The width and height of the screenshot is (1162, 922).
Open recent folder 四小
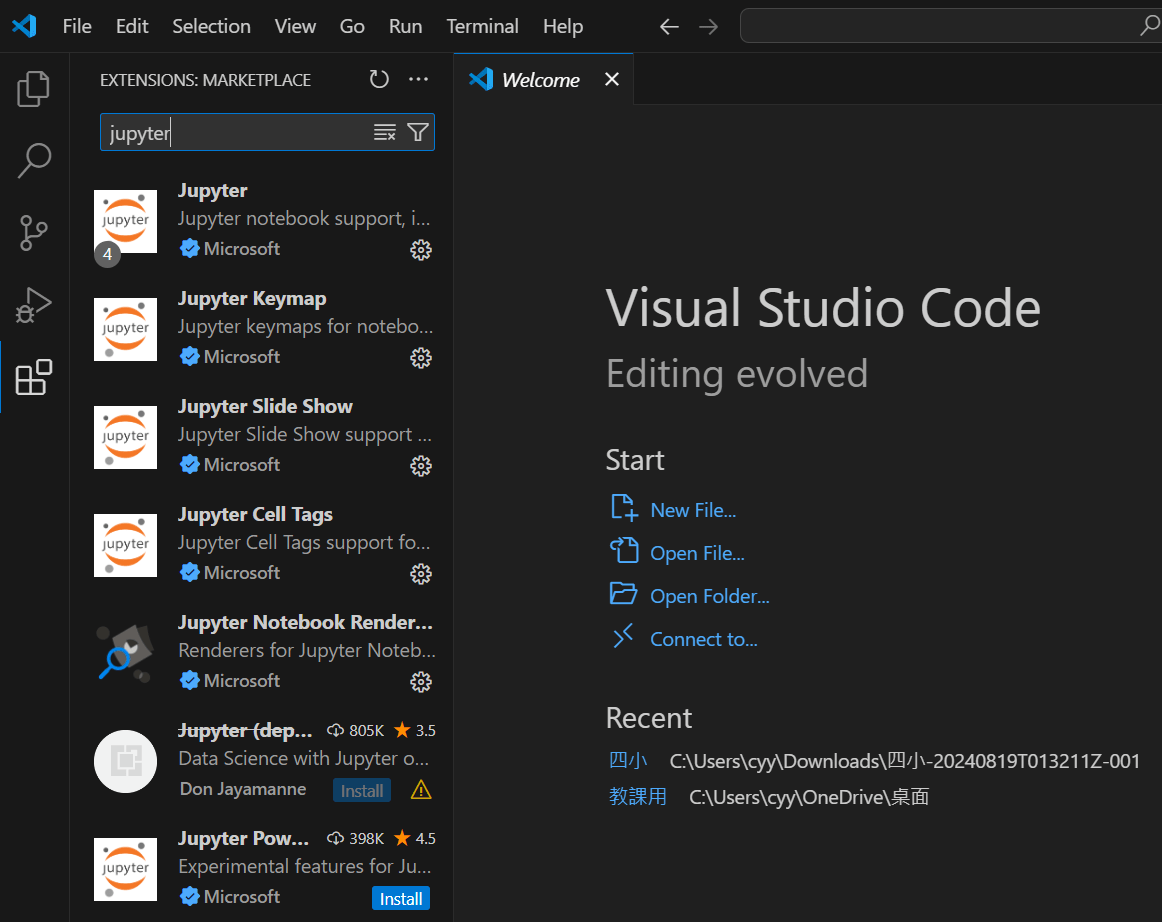pos(628,760)
